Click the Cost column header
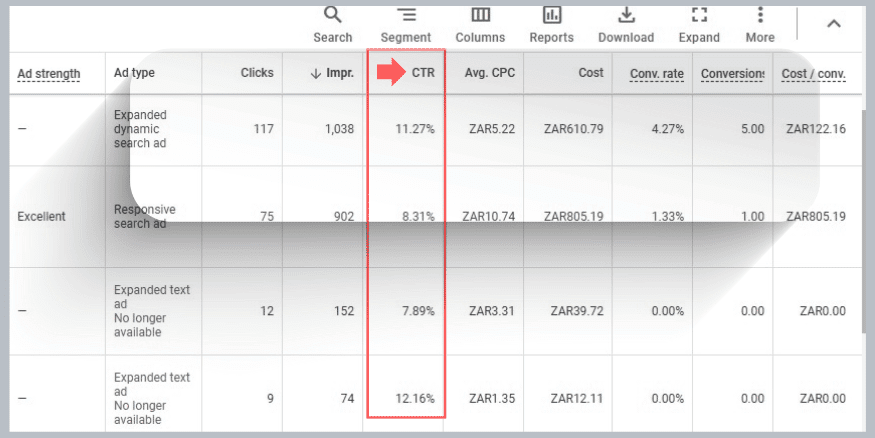 [590, 73]
